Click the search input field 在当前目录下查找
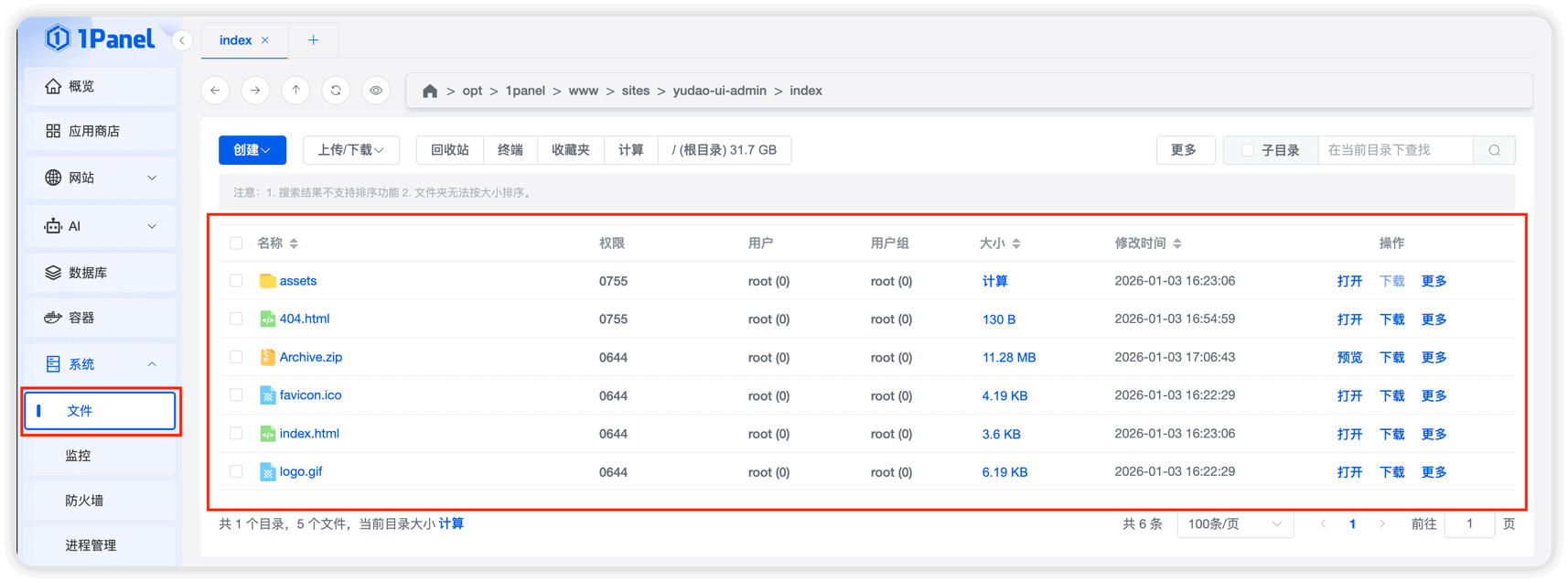The width and height of the screenshot is (1568, 583). point(1394,150)
